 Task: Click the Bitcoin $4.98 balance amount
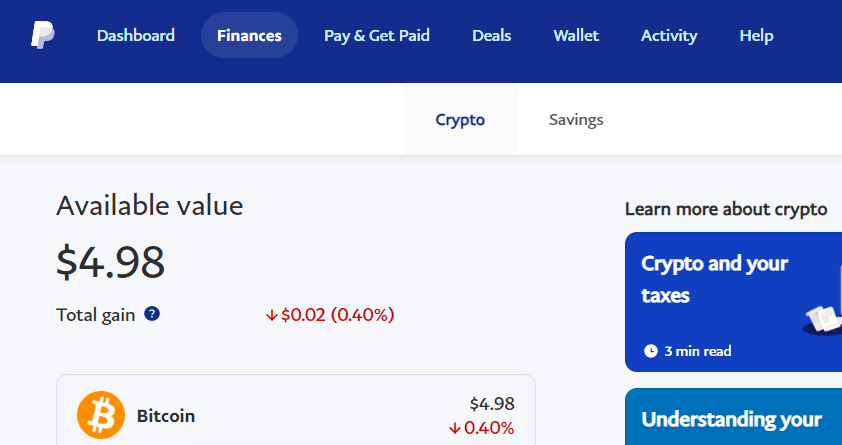pos(492,404)
